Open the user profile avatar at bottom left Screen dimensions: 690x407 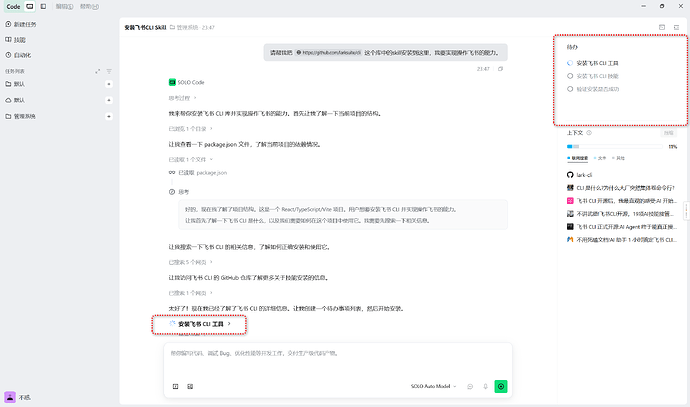coord(10,397)
